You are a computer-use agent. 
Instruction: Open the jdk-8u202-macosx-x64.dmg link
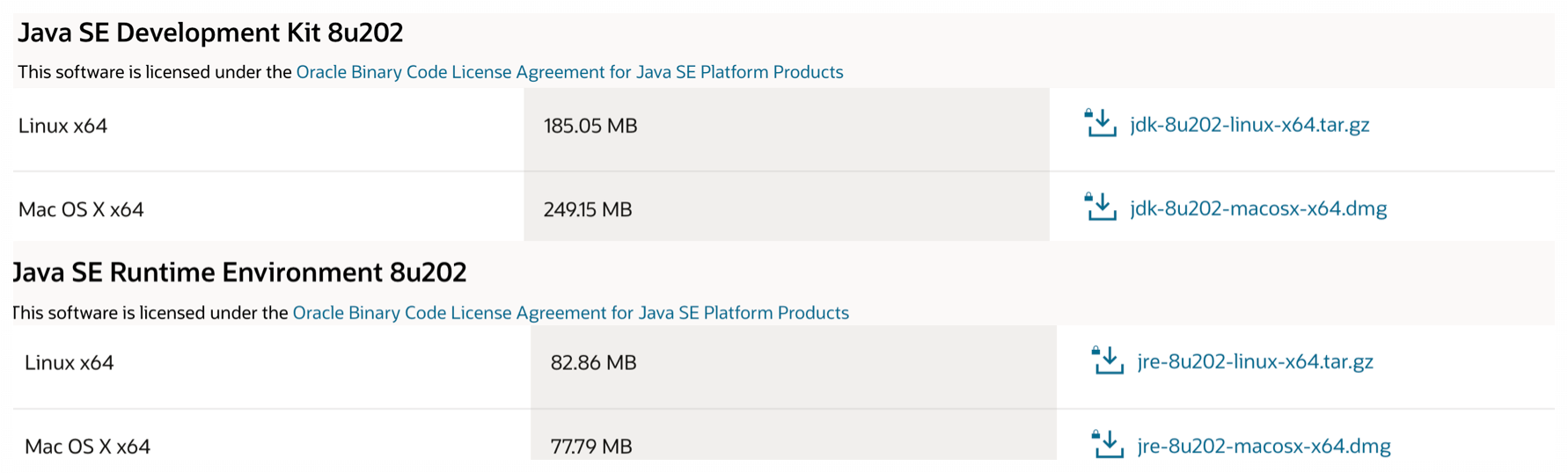(x=1258, y=208)
